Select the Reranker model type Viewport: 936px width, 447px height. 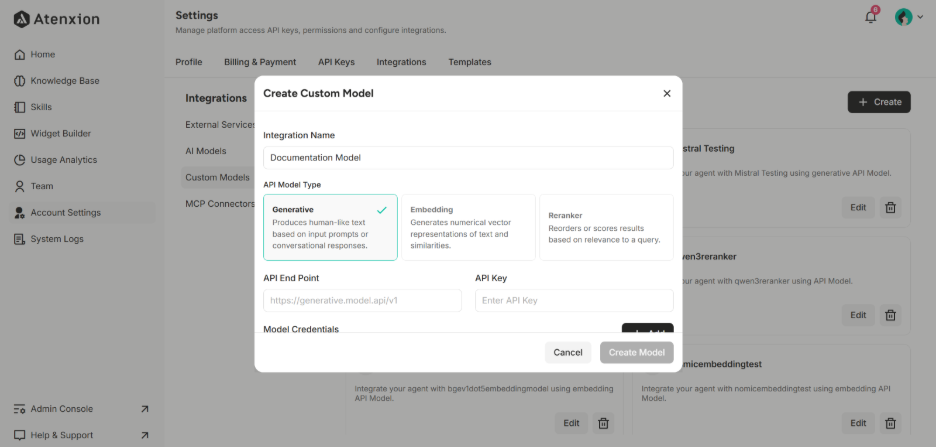coord(606,227)
